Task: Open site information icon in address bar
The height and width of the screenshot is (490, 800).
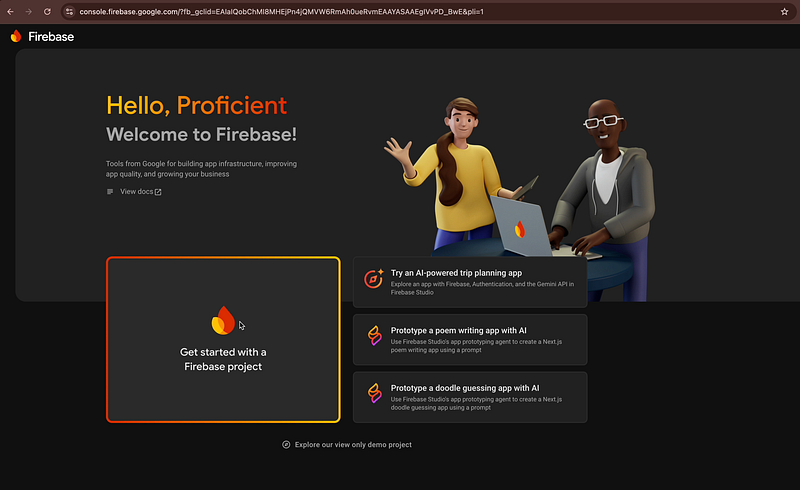Action: pos(69,11)
